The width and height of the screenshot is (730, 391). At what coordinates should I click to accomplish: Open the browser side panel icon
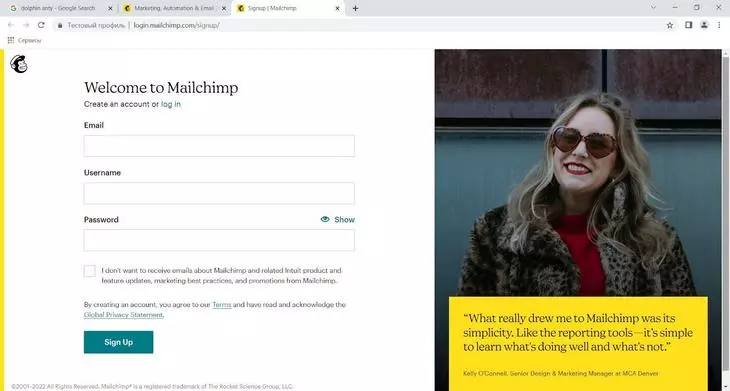(x=689, y=25)
